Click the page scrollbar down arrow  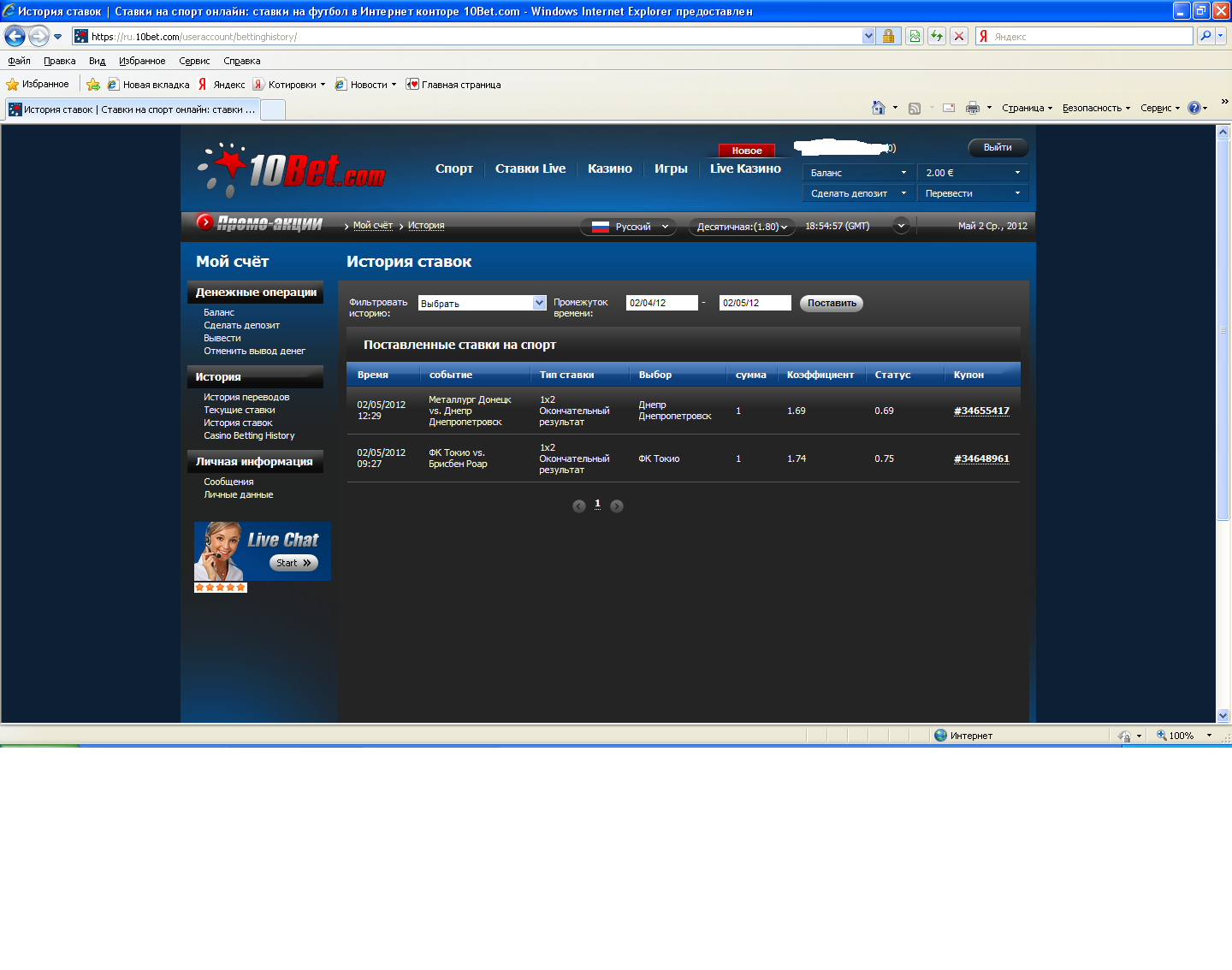coord(1223,715)
